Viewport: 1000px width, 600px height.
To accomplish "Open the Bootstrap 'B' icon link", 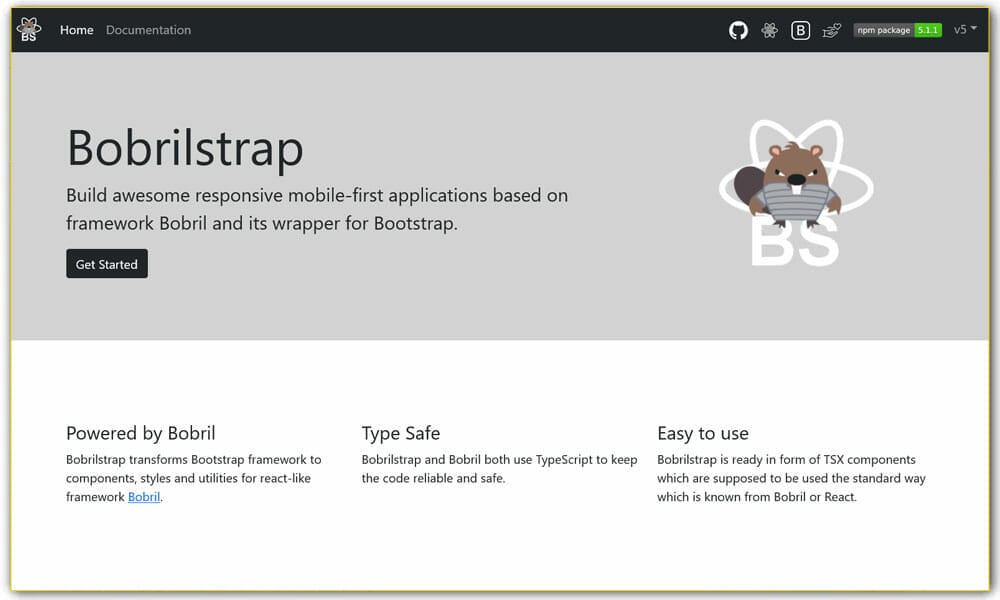I will click(800, 30).
